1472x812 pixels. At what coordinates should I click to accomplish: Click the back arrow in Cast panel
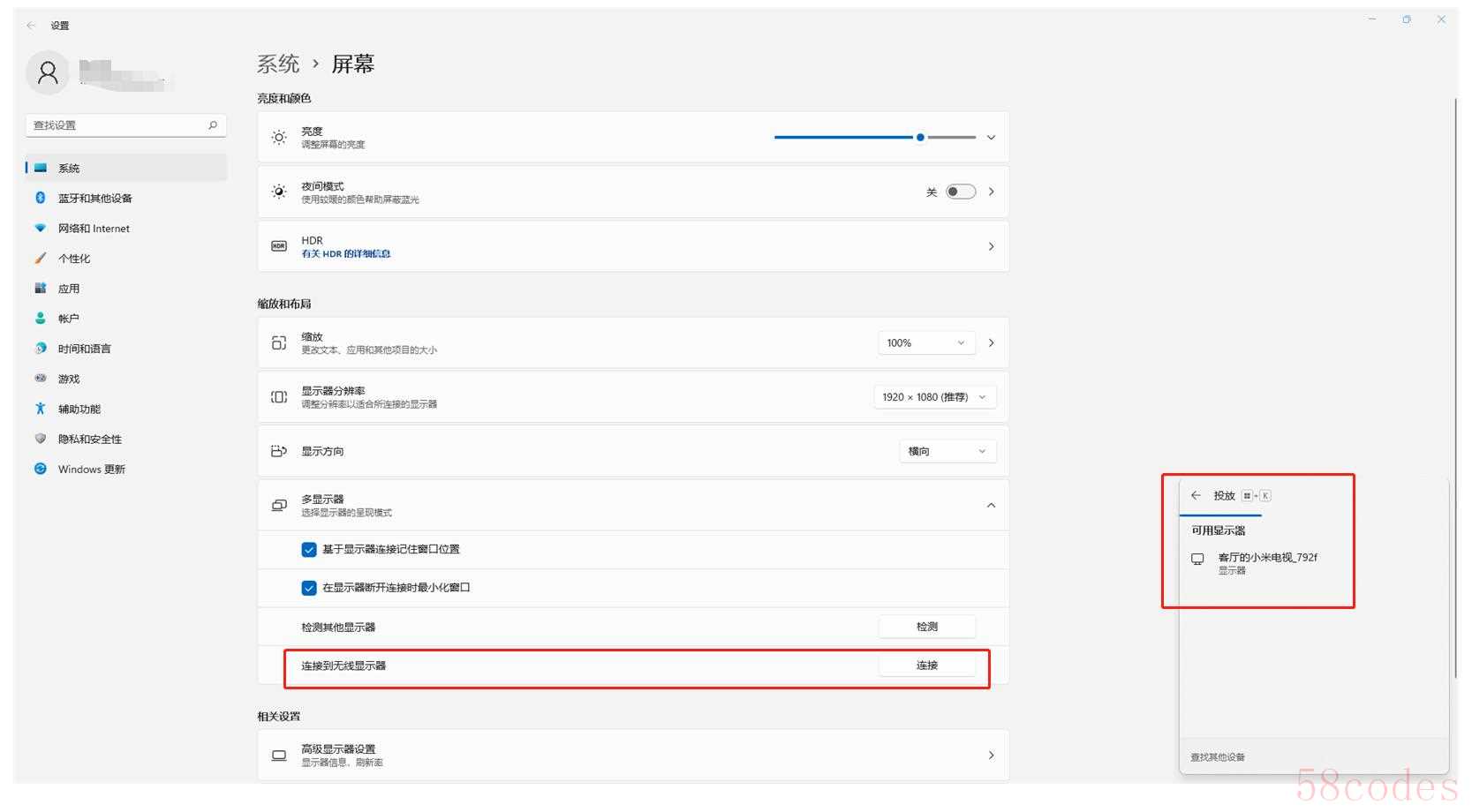[x=1196, y=495]
